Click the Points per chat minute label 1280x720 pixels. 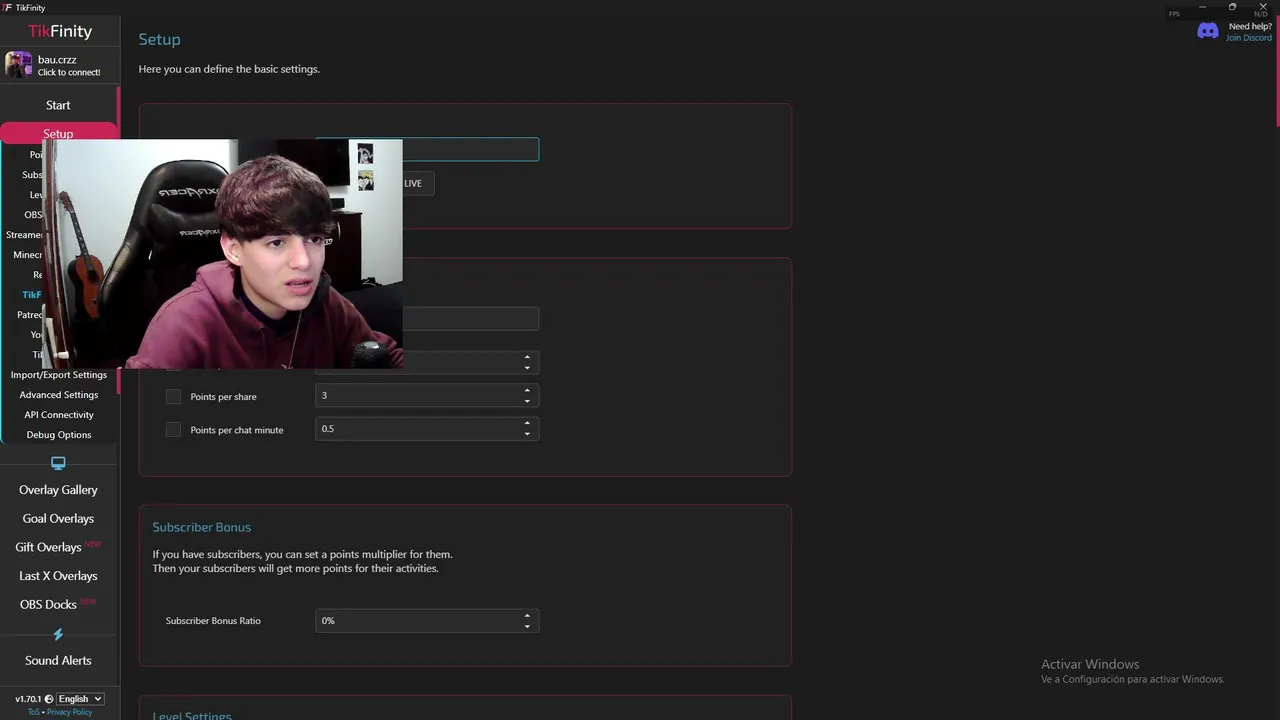pyautogui.click(x=237, y=430)
